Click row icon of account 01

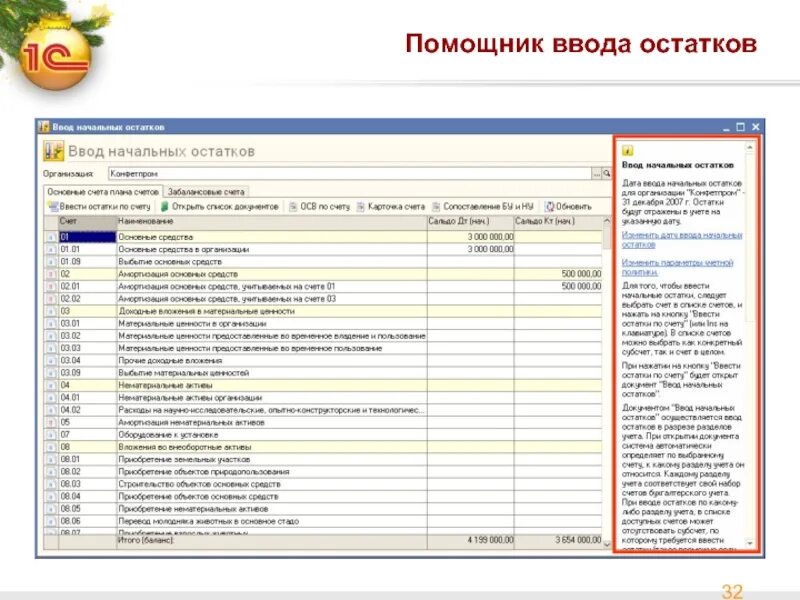(51, 237)
